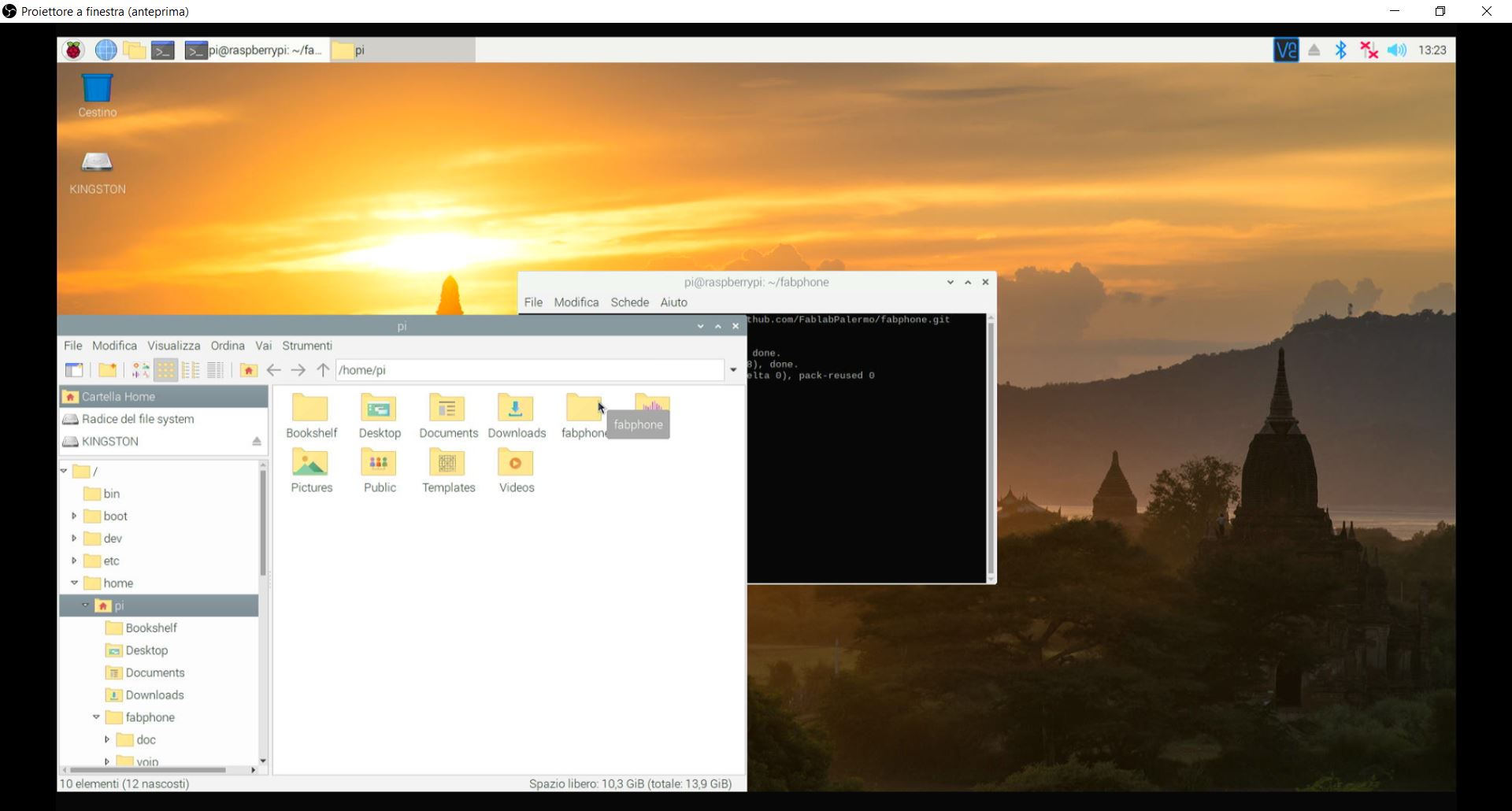The height and width of the screenshot is (811, 1512).
Task: Switch to detailed list view mode
Action: 216,370
